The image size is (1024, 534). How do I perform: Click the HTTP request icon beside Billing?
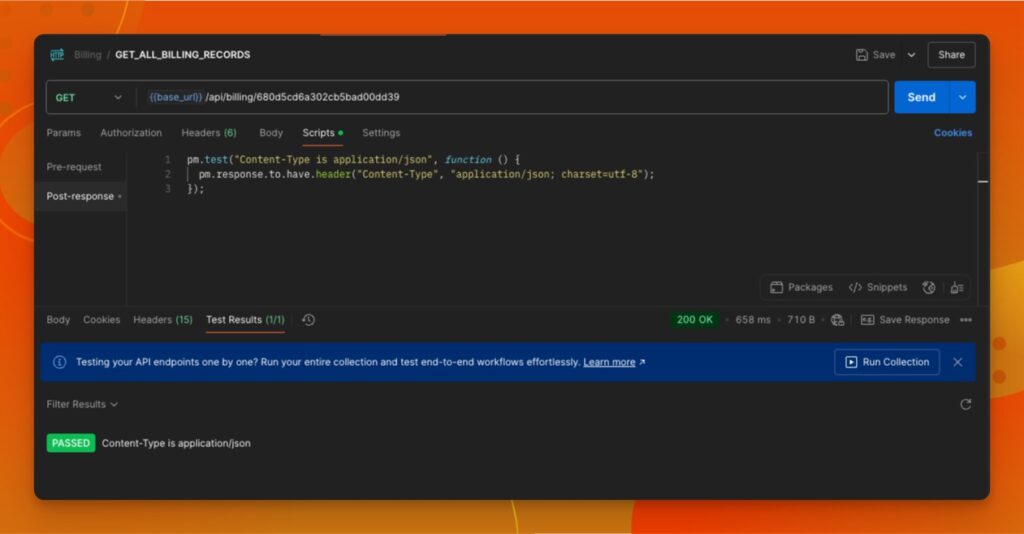pos(57,55)
